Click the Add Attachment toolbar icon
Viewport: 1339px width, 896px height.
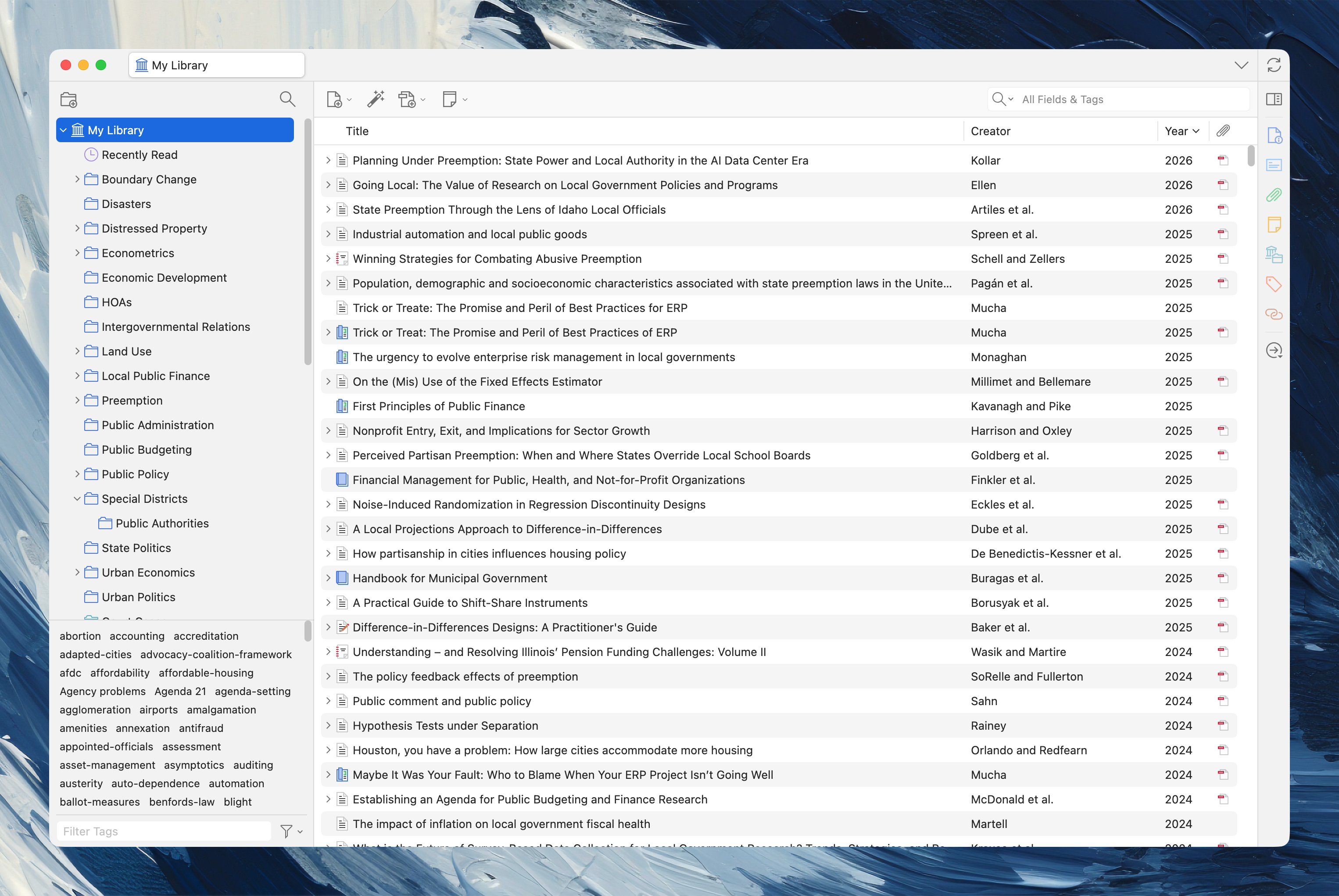(407, 100)
